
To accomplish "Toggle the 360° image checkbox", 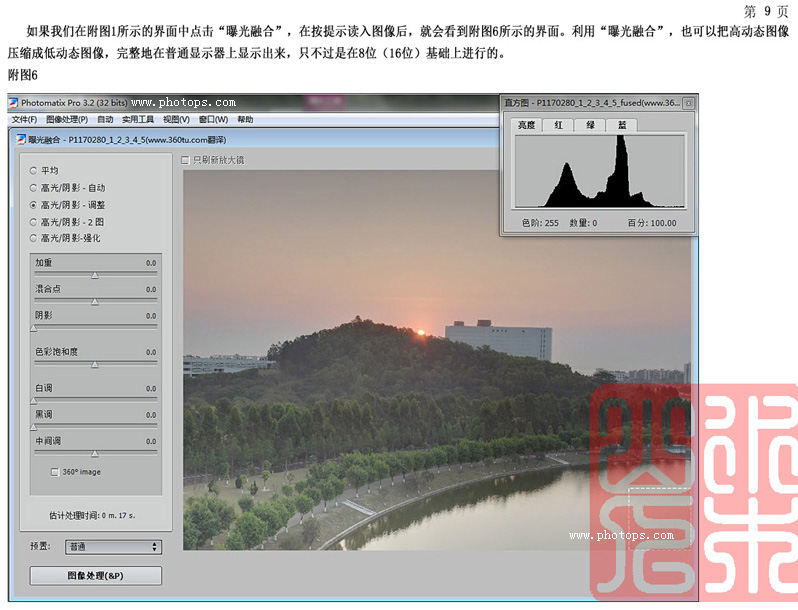I will pyautogui.click(x=55, y=472).
